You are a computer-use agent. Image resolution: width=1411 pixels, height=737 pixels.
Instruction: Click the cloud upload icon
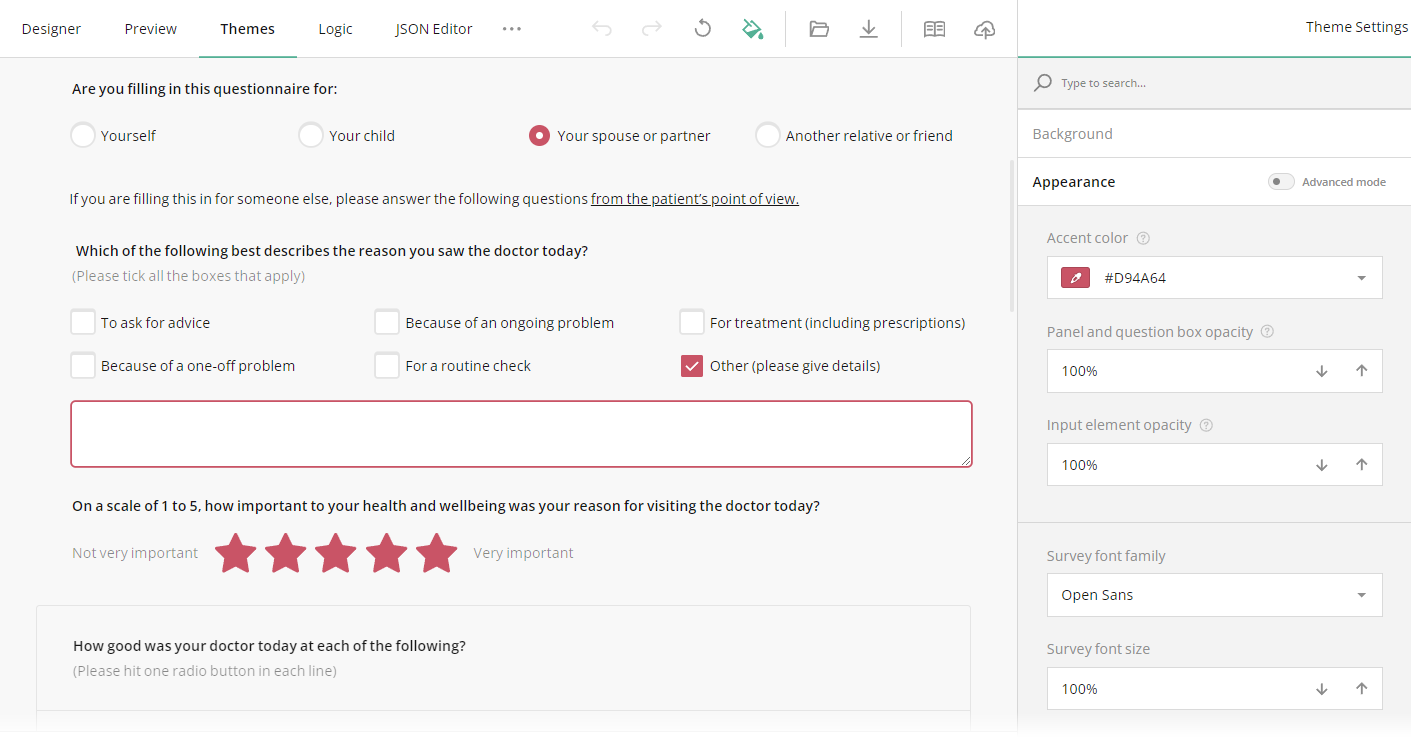pyautogui.click(x=984, y=29)
